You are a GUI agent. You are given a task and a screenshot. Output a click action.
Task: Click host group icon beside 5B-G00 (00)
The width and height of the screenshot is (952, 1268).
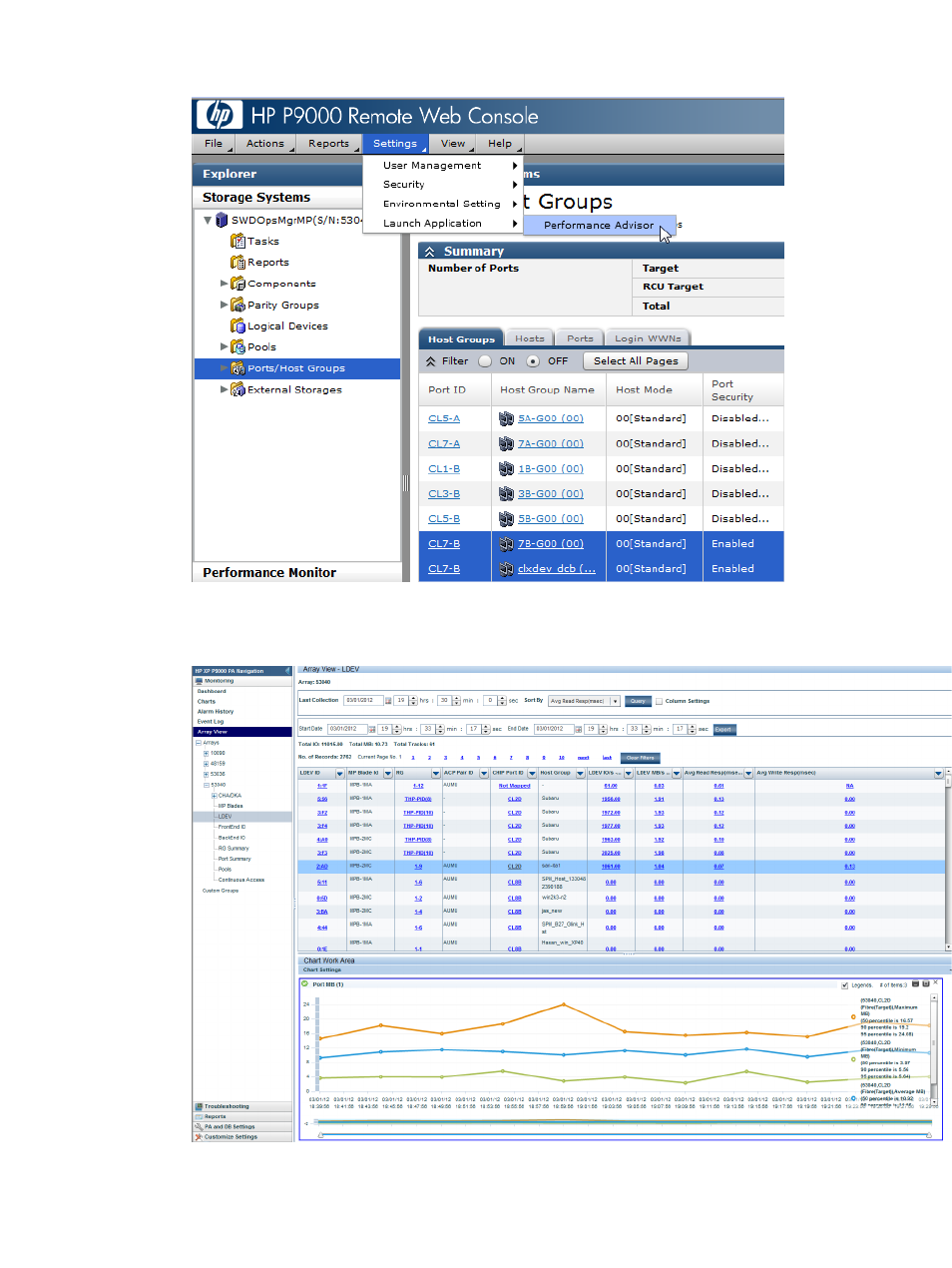(x=506, y=518)
